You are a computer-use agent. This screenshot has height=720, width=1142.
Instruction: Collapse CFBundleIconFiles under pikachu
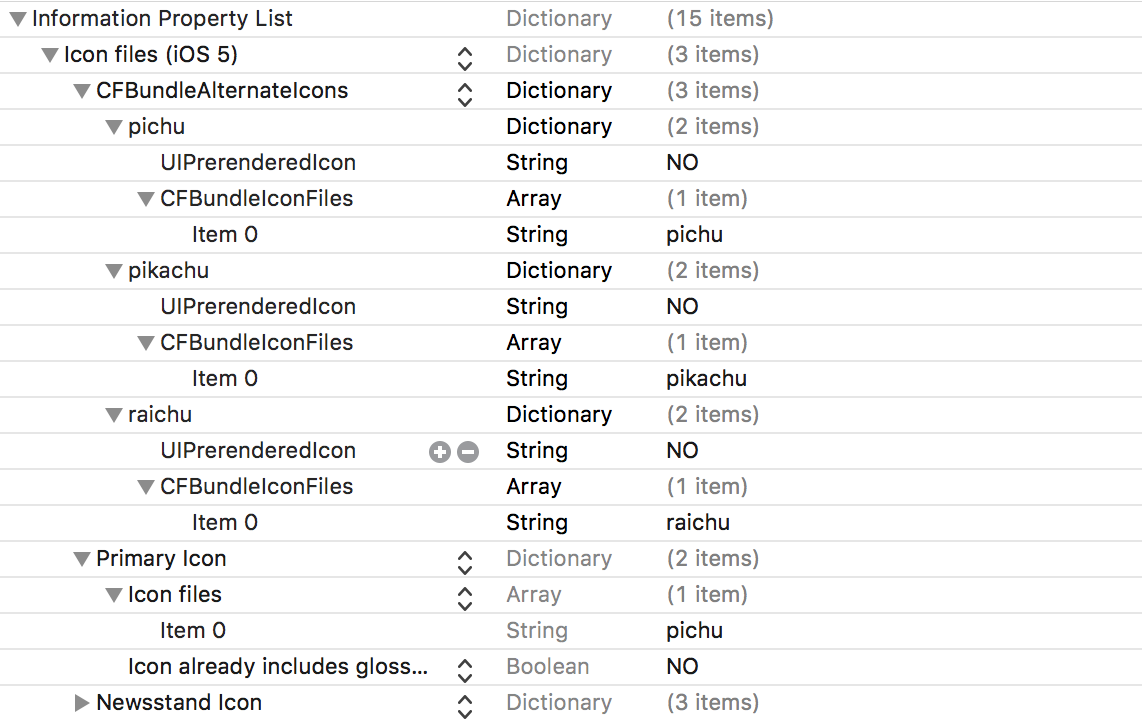pyautogui.click(x=146, y=343)
